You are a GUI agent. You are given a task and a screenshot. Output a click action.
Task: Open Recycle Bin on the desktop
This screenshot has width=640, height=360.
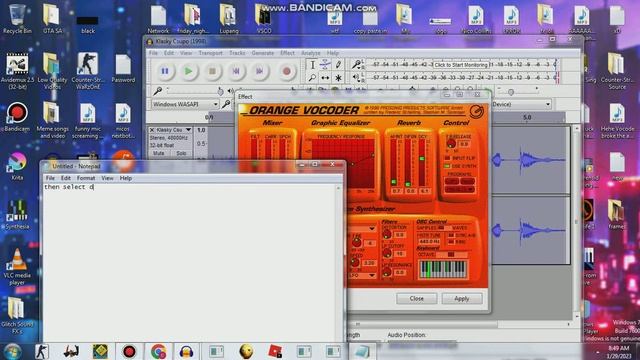pyautogui.click(x=17, y=19)
